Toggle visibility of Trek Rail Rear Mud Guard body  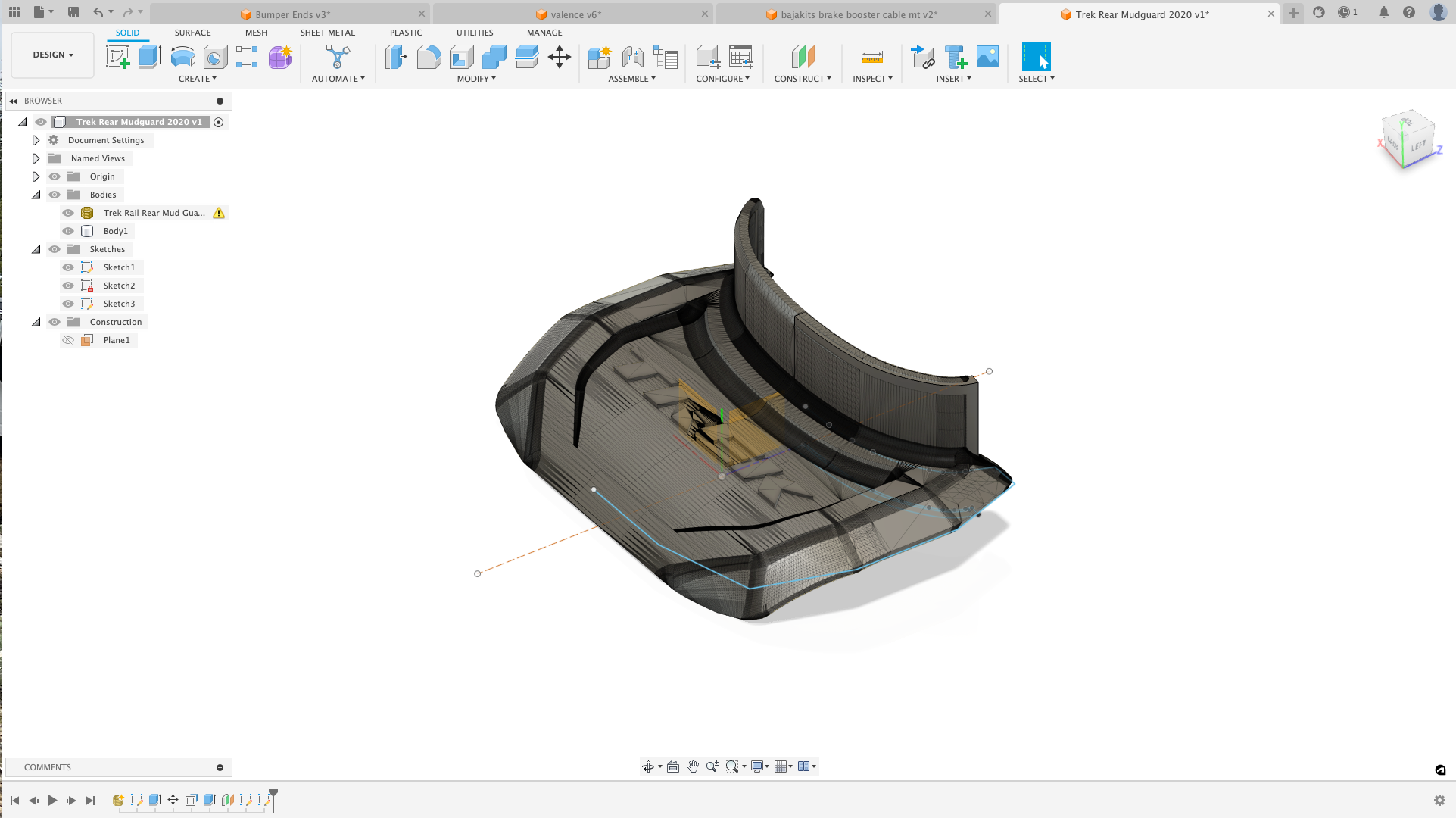coord(68,212)
